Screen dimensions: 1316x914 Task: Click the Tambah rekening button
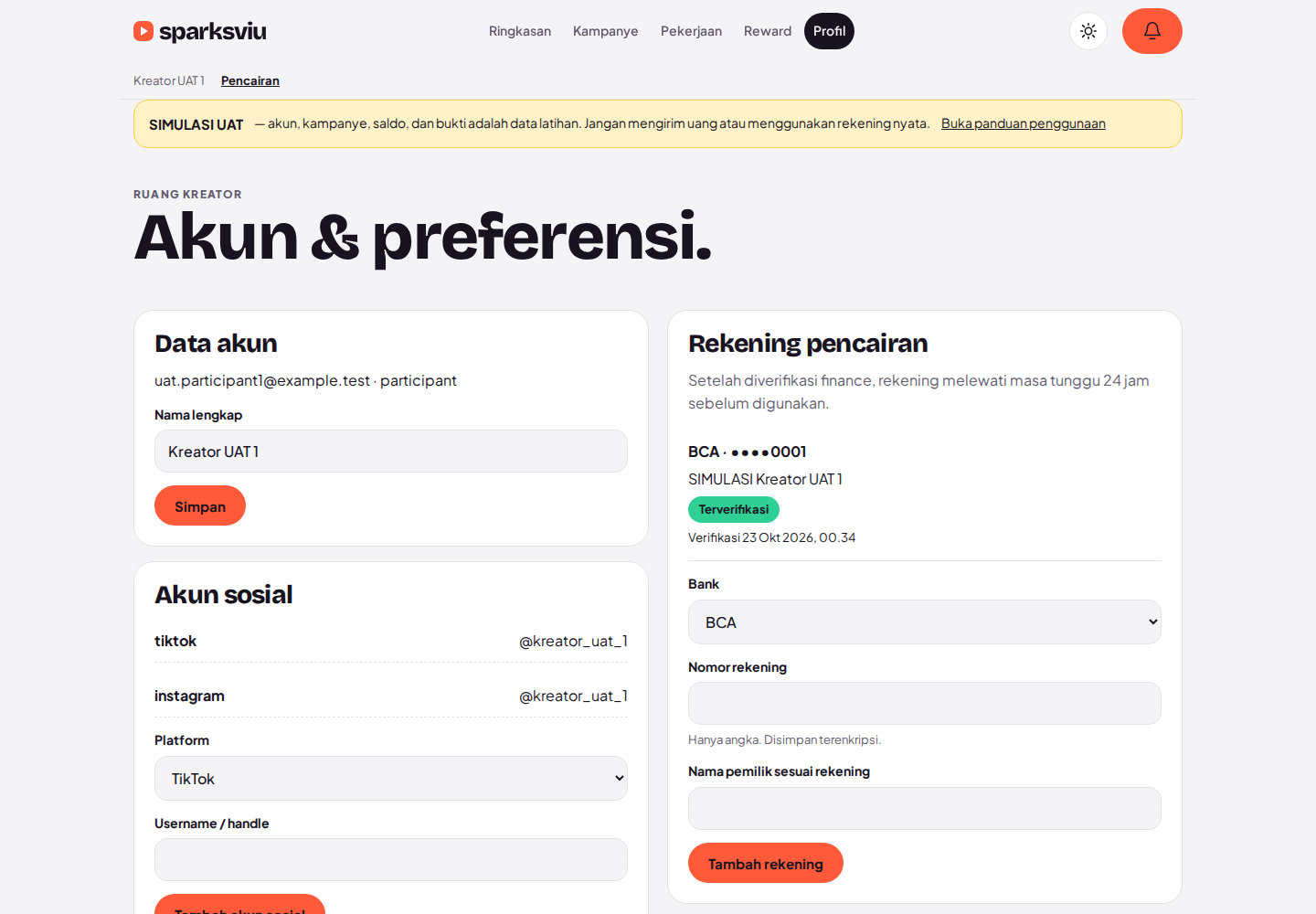click(x=766, y=863)
